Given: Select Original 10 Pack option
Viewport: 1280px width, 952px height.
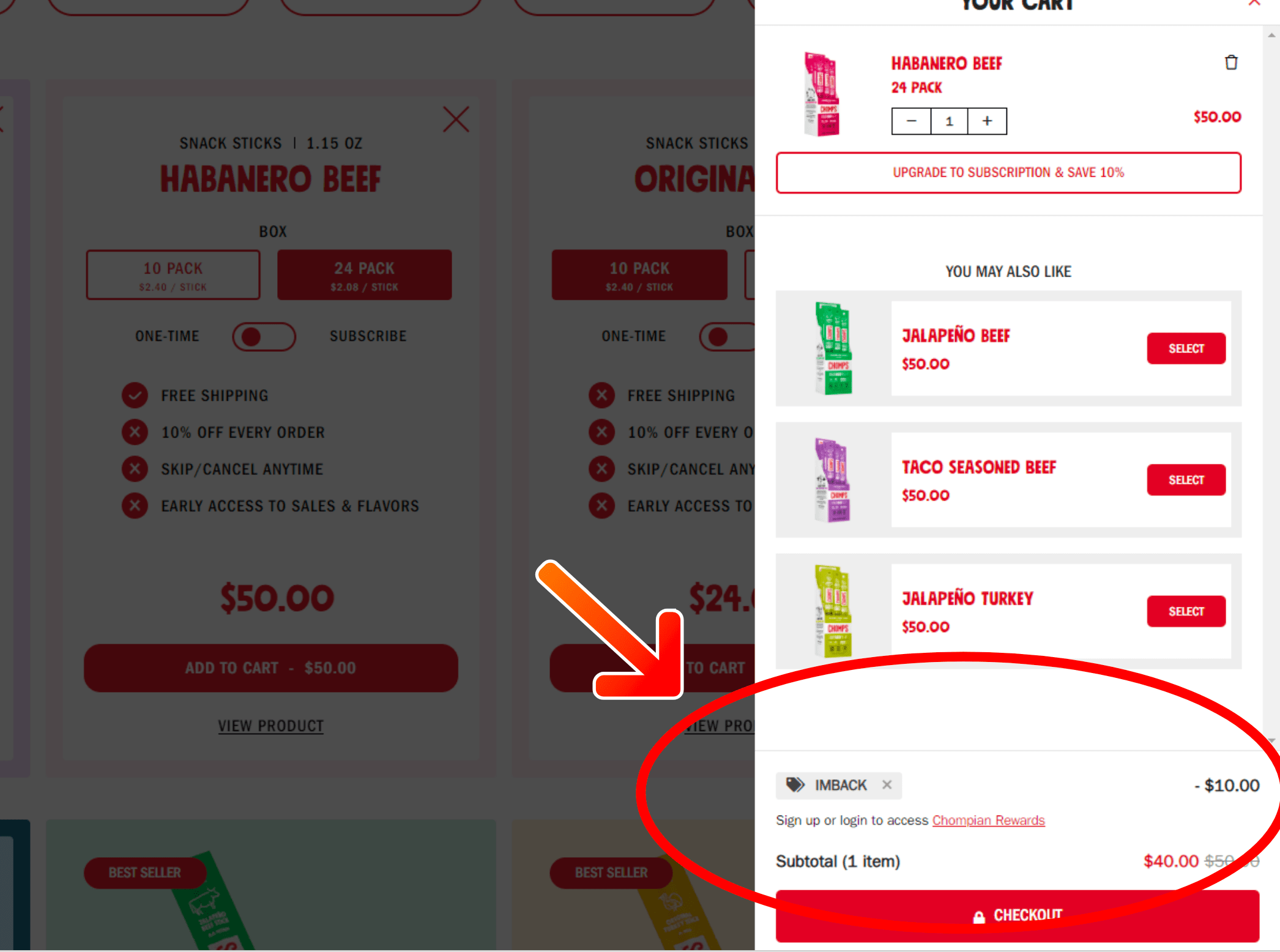Looking at the screenshot, I should pyautogui.click(x=639, y=275).
